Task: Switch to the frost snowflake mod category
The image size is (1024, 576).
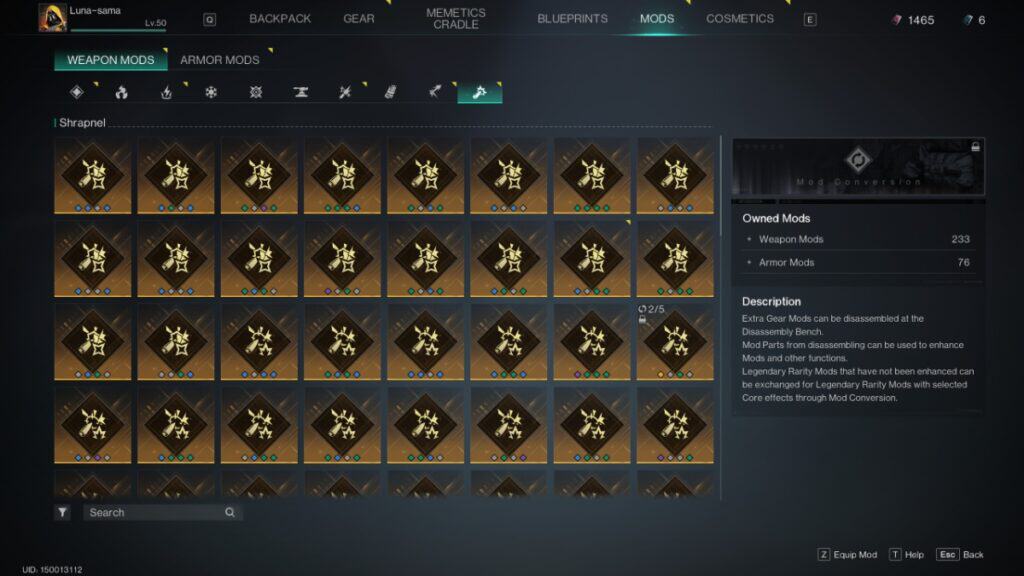Action: click(210, 91)
